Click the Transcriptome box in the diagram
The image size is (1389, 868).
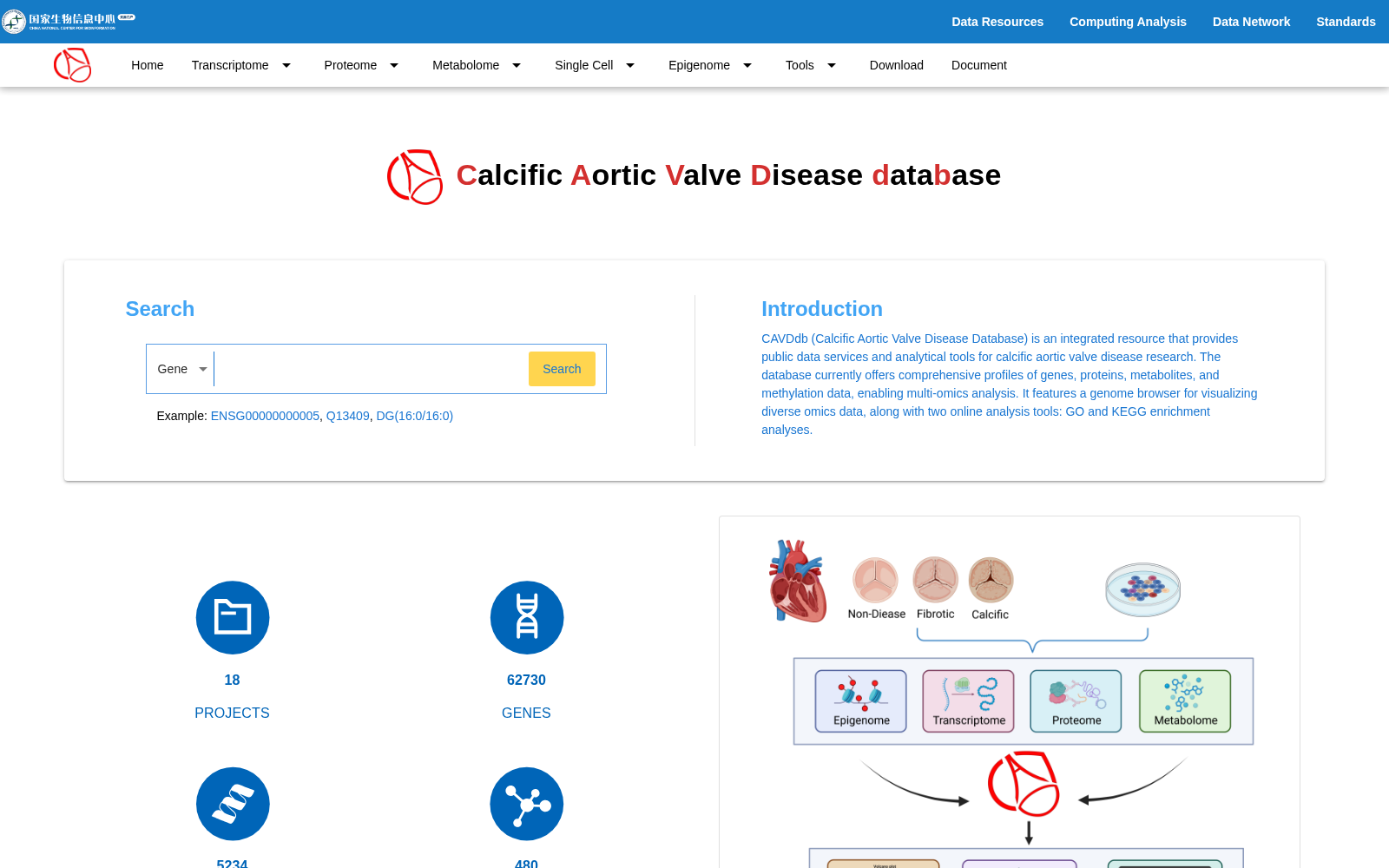pos(969,701)
